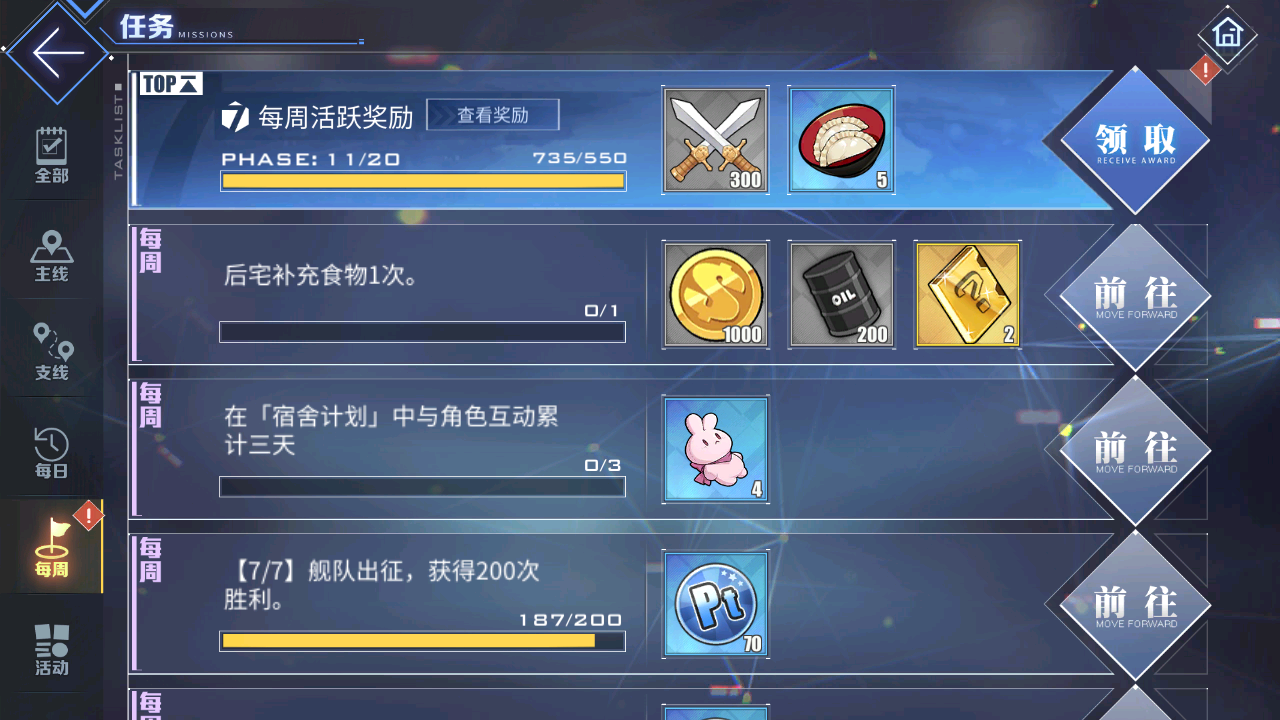Go back using the arrow icon
Screen dimensions: 1280x720
(56, 51)
